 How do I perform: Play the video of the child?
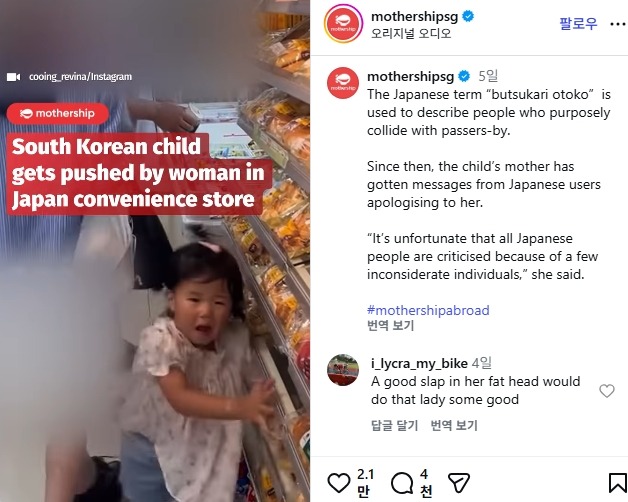pyautogui.click(x=155, y=251)
